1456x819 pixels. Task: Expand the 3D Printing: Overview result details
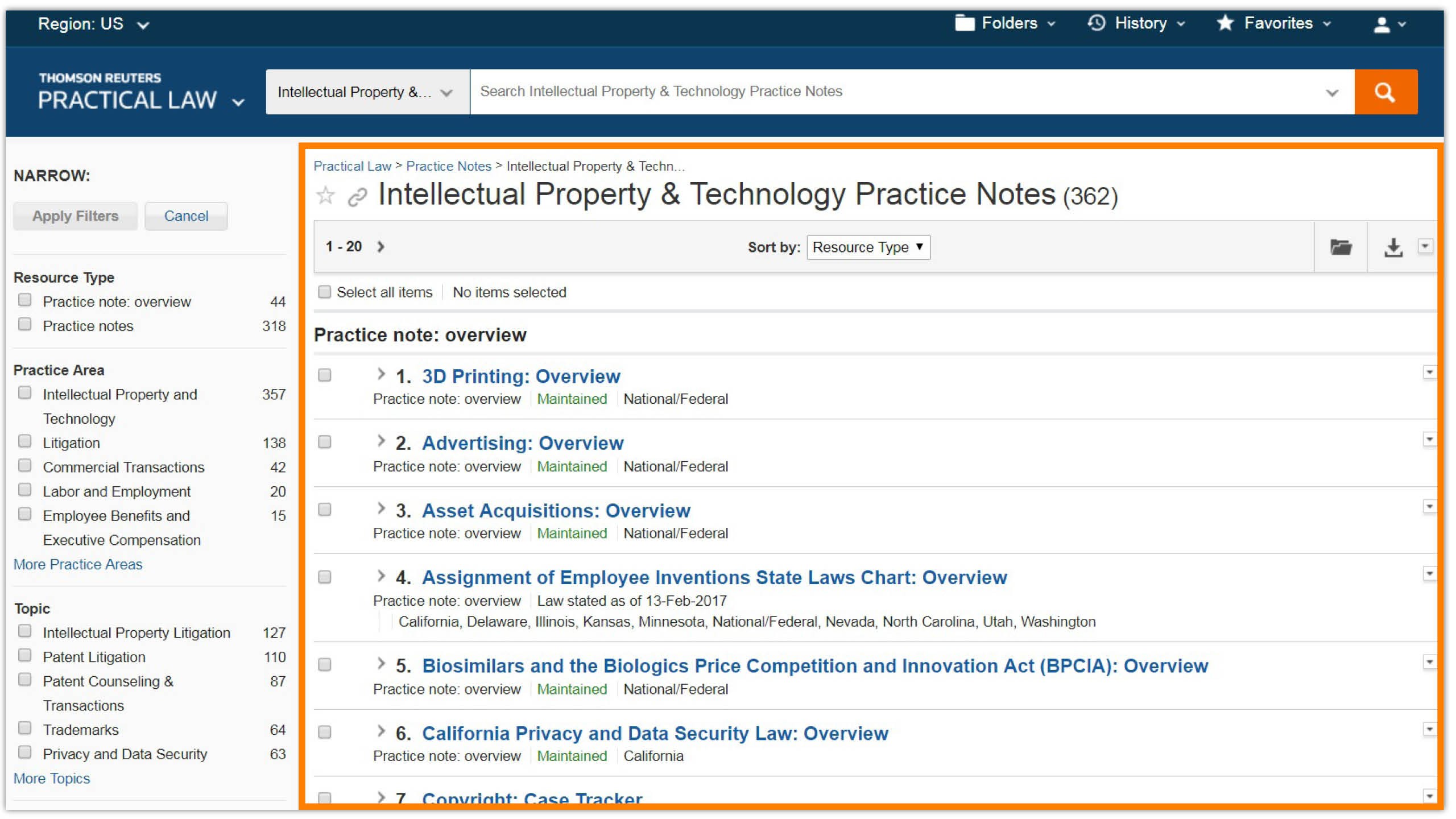pyautogui.click(x=381, y=374)
